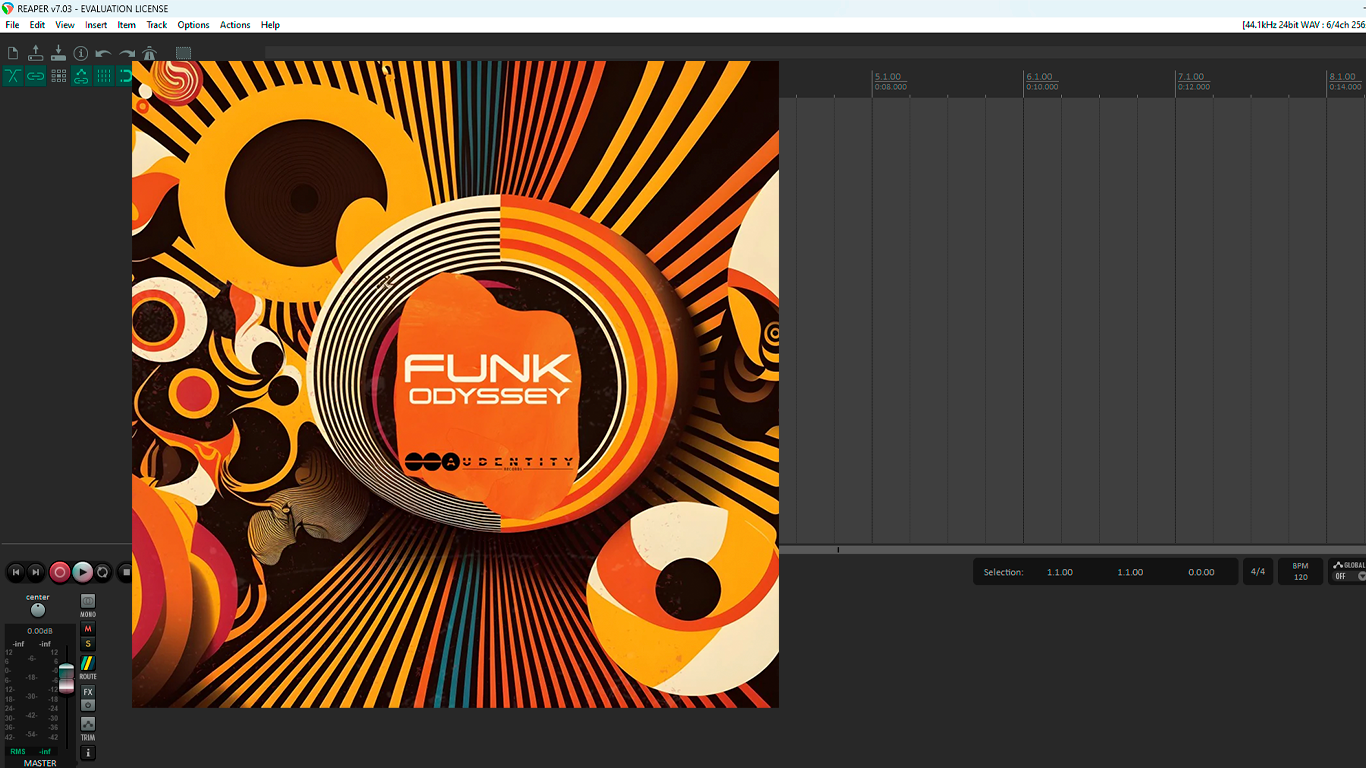The width and height of the screenshot is (1366, 768).
Task: Open the File menu
Action: (x=12, y=25)
